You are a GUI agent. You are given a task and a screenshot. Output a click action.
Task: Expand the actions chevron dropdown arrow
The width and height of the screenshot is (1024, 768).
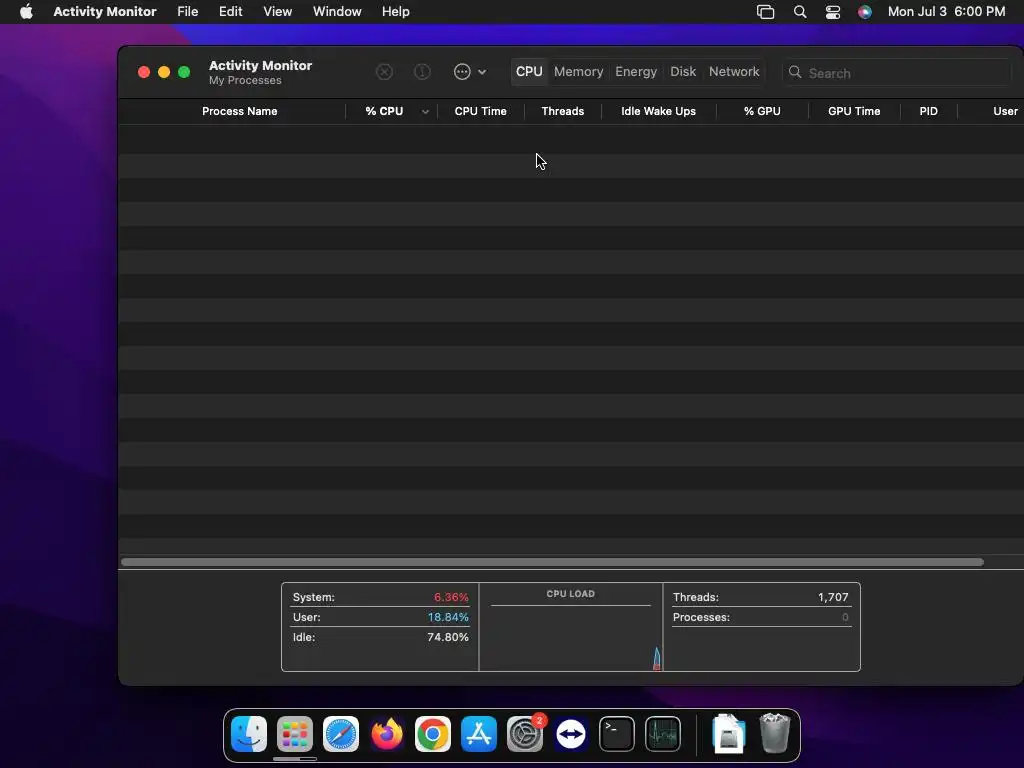coord(482,72)
